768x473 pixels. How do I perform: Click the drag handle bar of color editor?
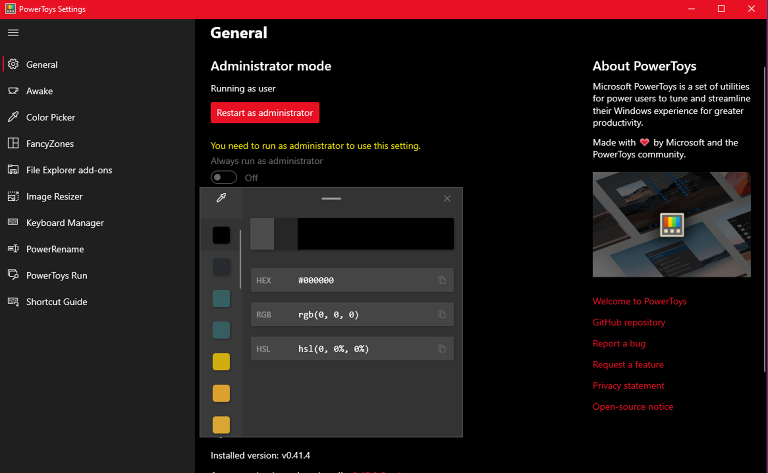pyautogui.click(x=331, y=198)
